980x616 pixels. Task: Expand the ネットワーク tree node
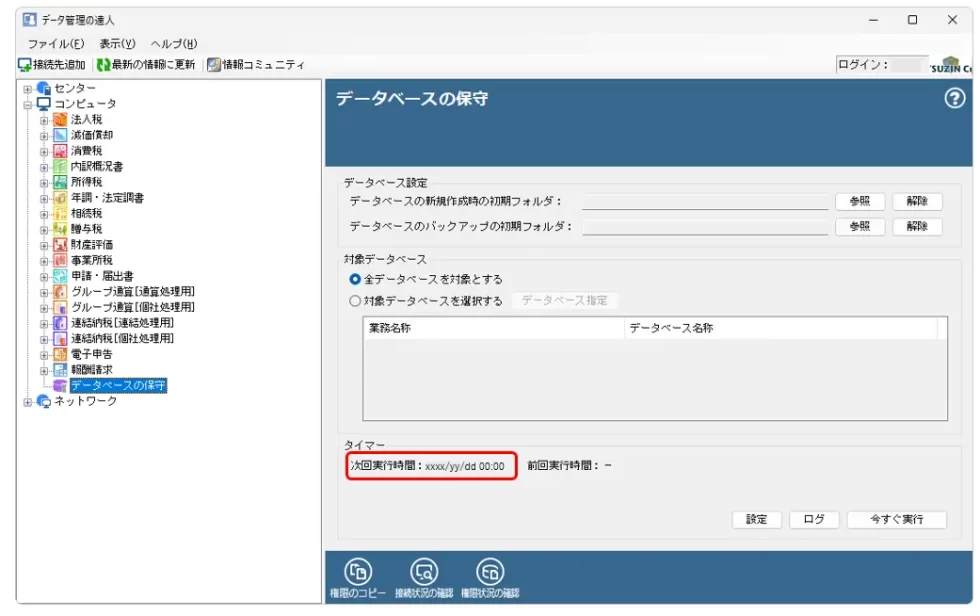click(x=28, y=401)
